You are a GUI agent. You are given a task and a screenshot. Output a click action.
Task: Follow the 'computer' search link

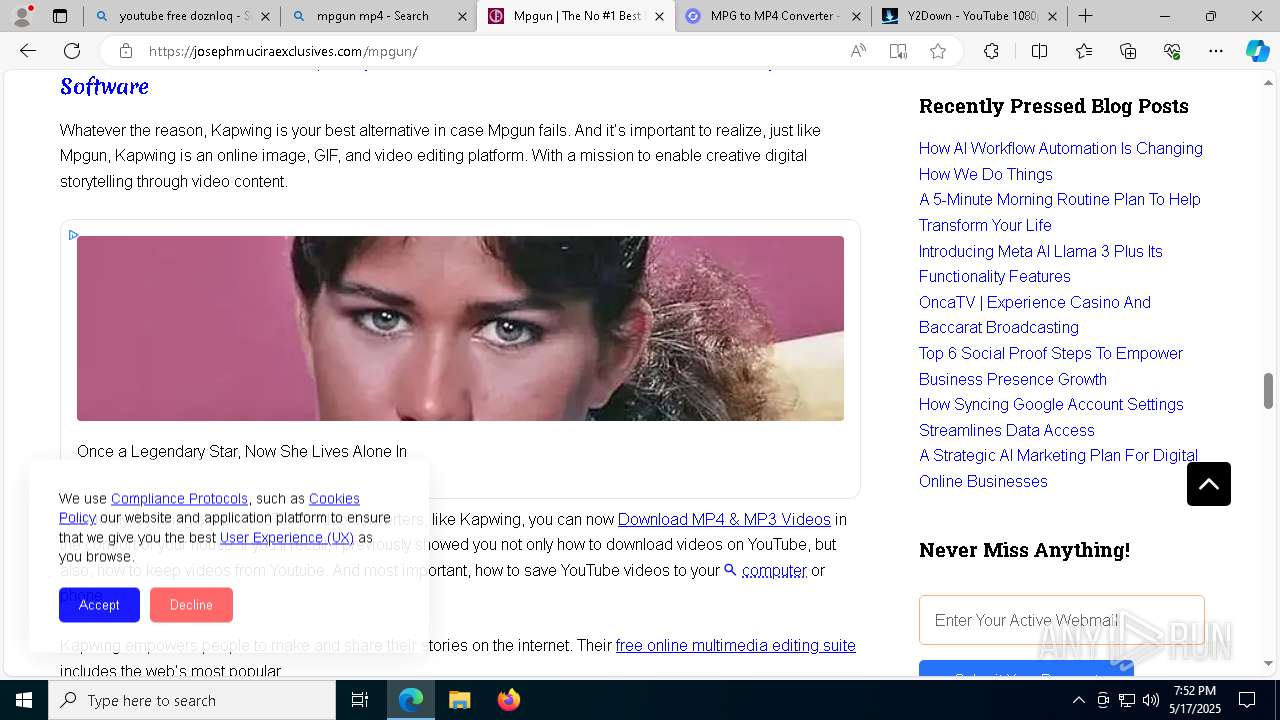pyautogui.click(x=774, y=570)
